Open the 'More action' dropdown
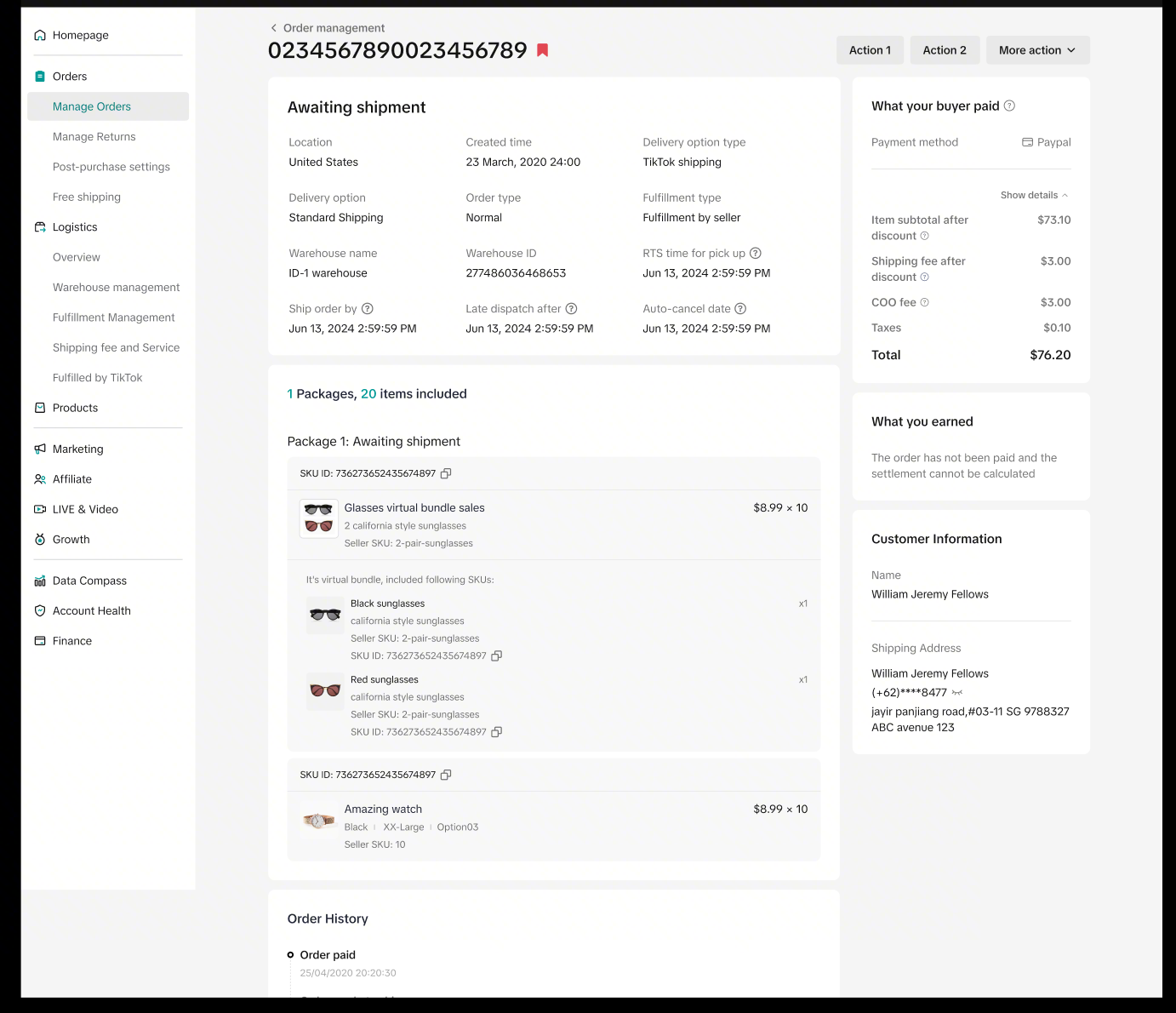The width and height of the screenshot is (1176, 1013). pyautogui.click(x=1038, y=50)
